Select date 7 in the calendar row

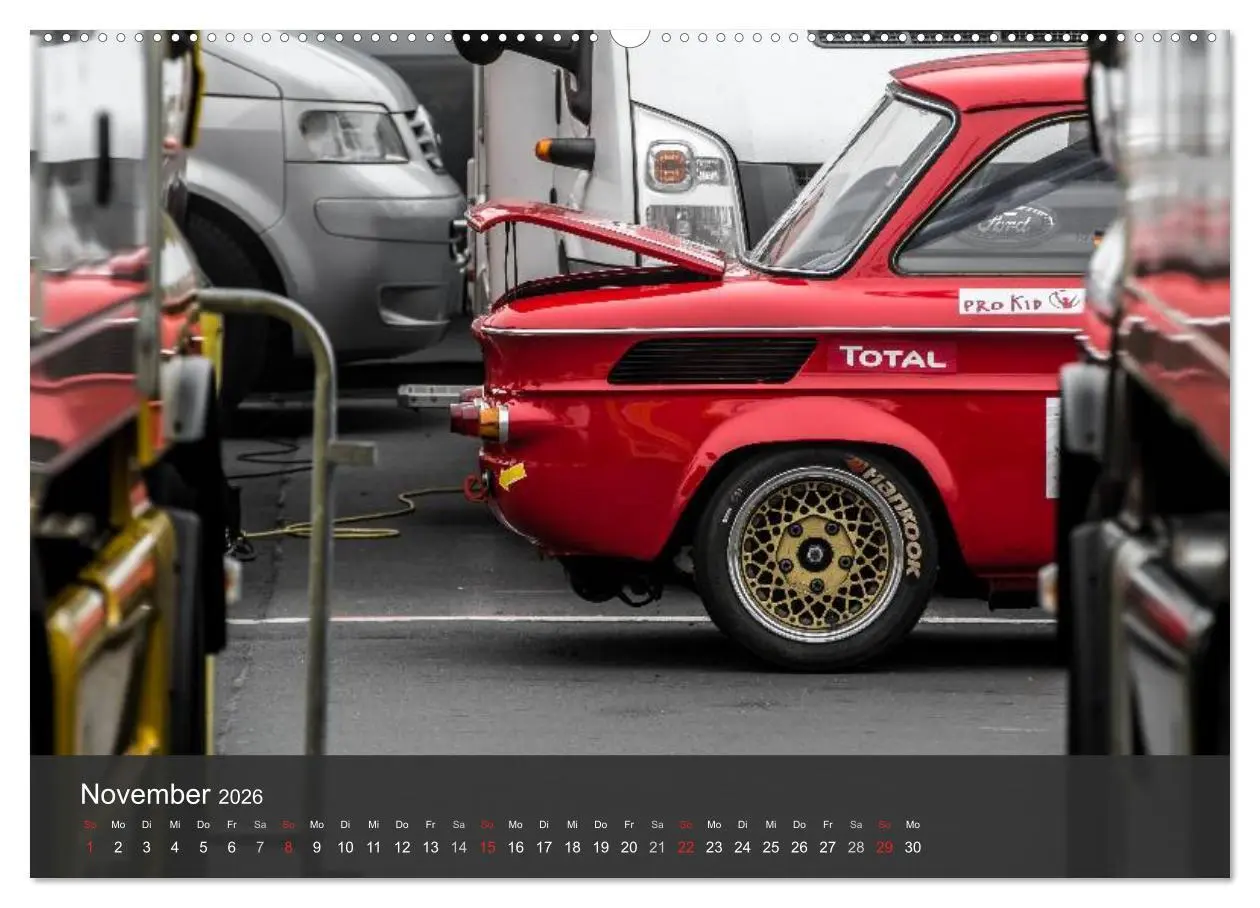coord(260,847)
